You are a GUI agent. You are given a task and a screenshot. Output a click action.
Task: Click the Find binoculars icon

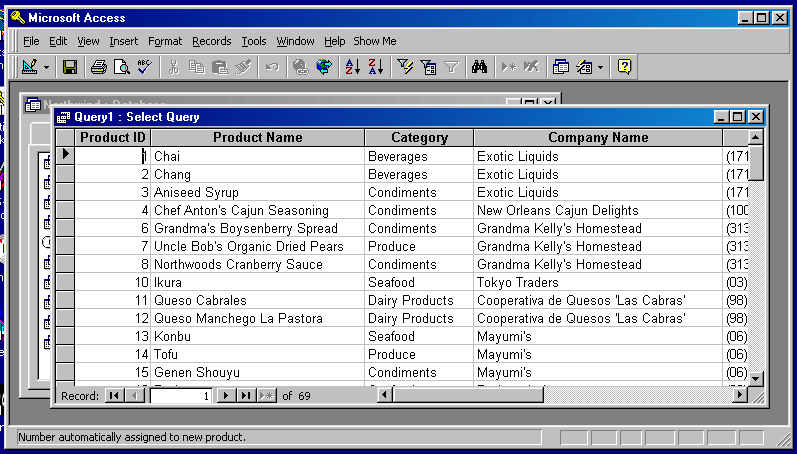[479, 67]
